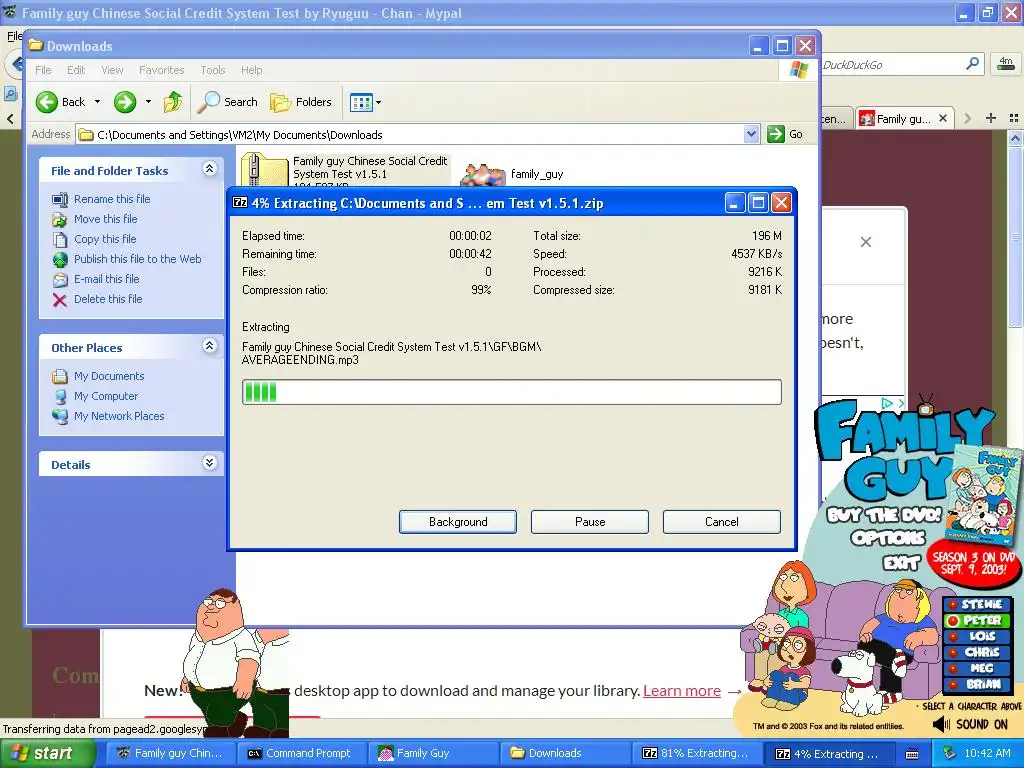Viewport: 1024px width, 768px height.
Task: Open the View menu in Downloads
Action: pos(112,70)
